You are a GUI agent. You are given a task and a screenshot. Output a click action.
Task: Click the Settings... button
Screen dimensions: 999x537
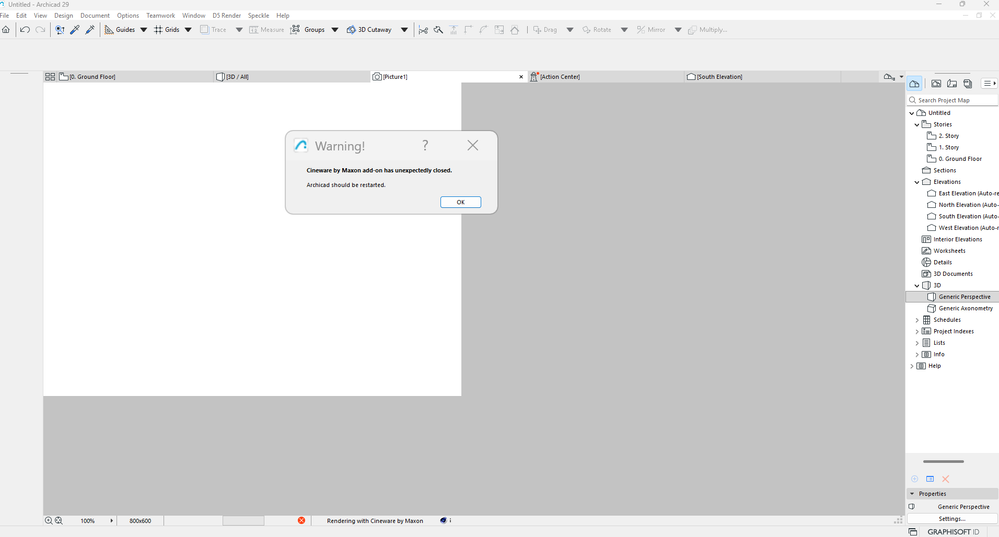point(952,519)
